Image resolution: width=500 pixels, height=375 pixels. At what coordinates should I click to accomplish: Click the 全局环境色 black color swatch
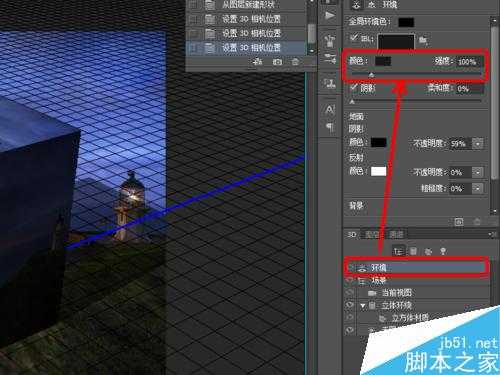[406, 22]
